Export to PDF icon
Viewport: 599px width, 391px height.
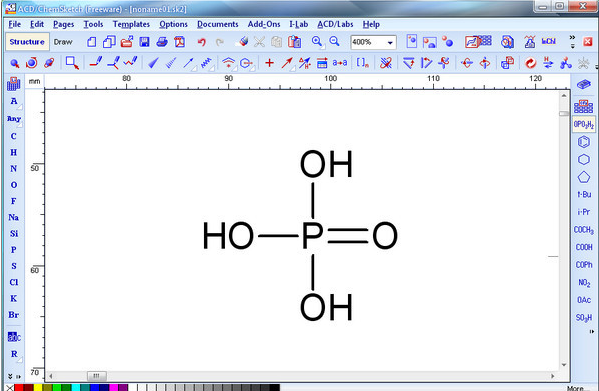[180, 42]
